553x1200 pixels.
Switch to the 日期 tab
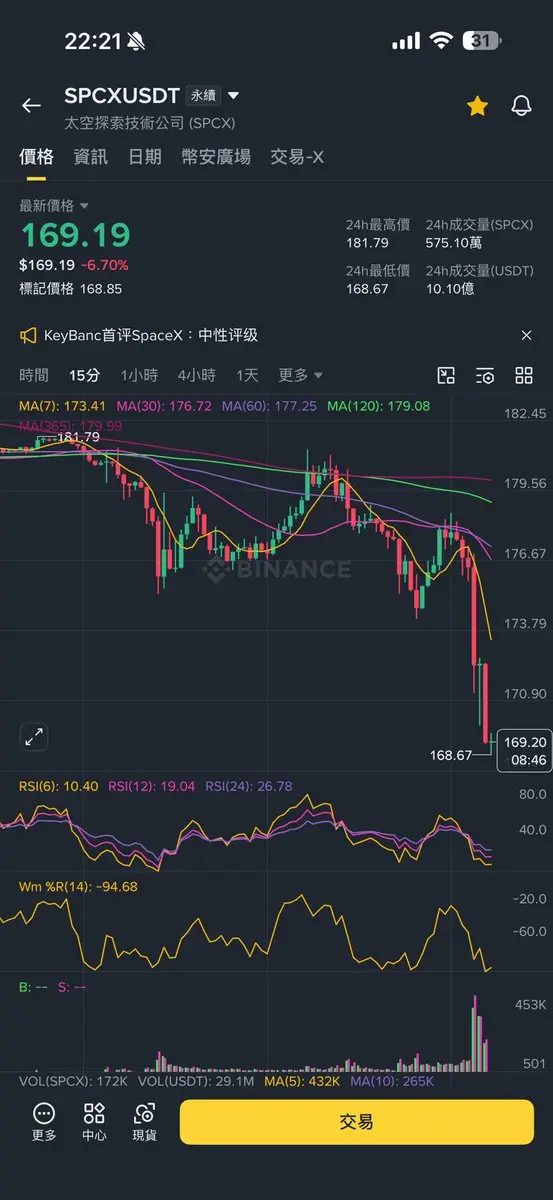pyautogui.click(x=145, y=157)
